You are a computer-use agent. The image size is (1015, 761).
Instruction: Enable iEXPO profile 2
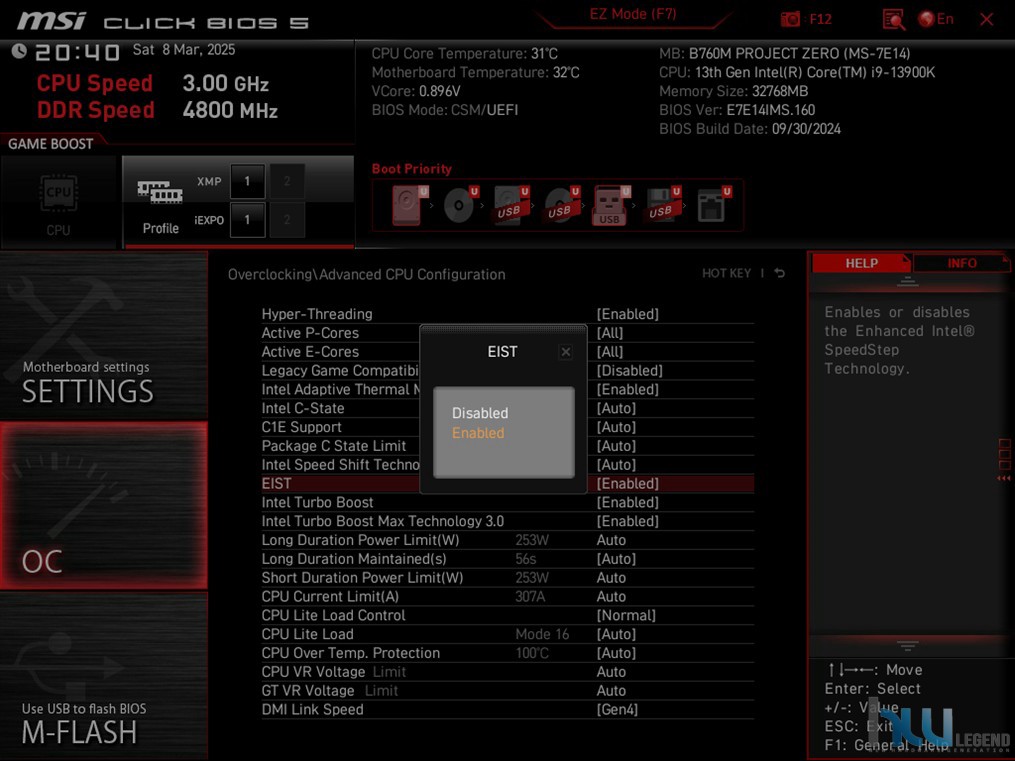(287, 220)
